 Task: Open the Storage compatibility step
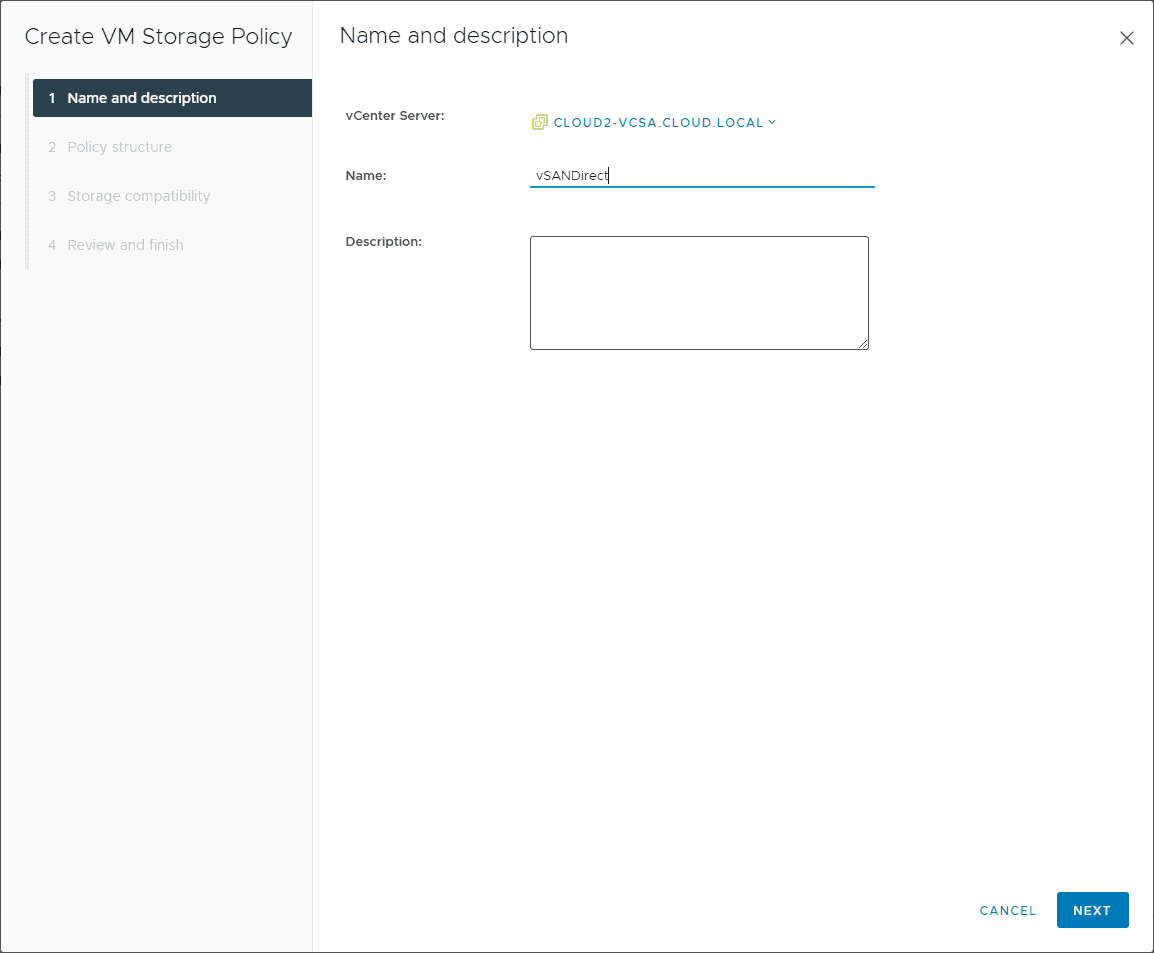pyautogui.click(x=138, y=195)
